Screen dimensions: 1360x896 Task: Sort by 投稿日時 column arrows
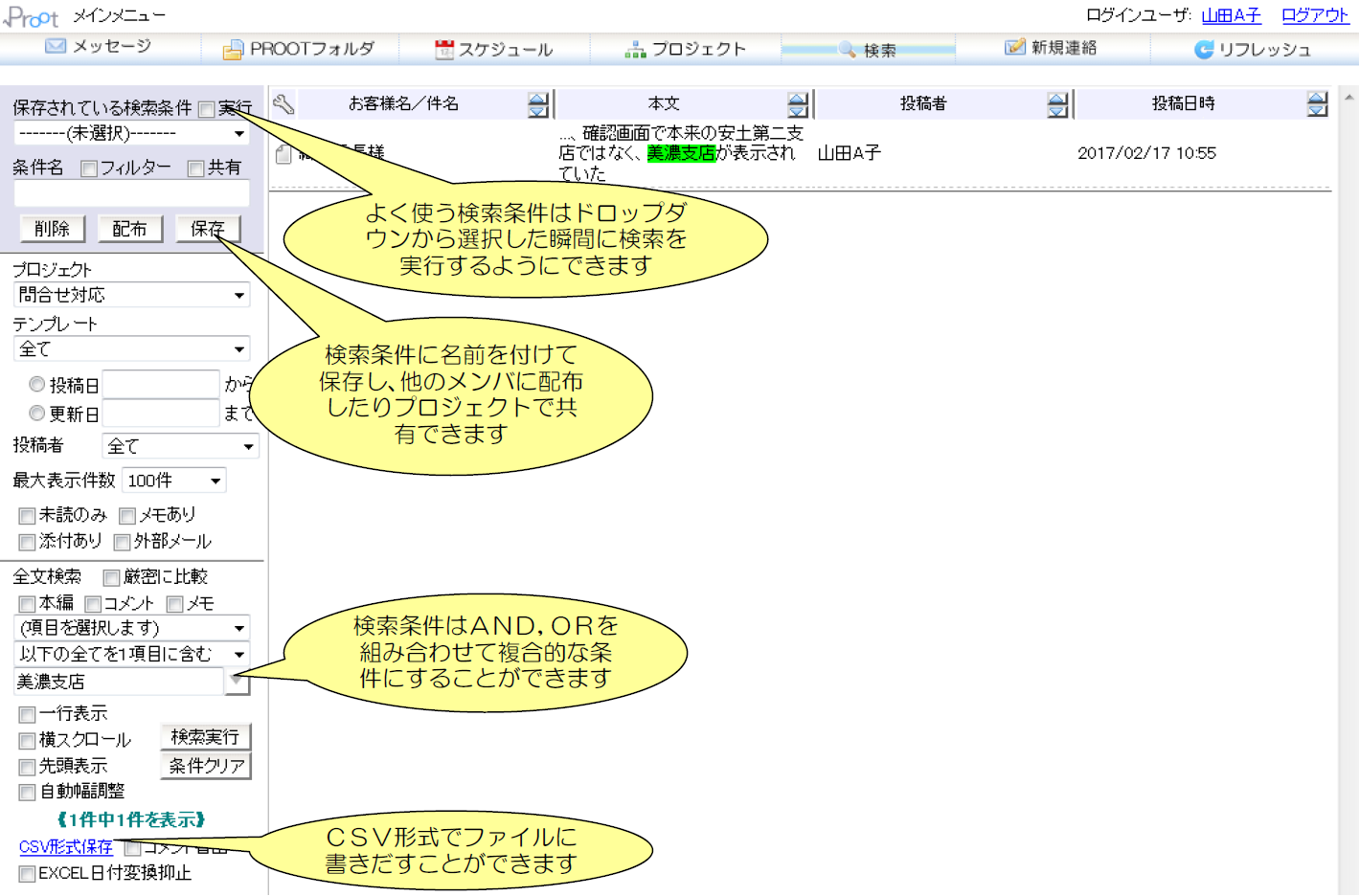click(x=1318, y=105)
